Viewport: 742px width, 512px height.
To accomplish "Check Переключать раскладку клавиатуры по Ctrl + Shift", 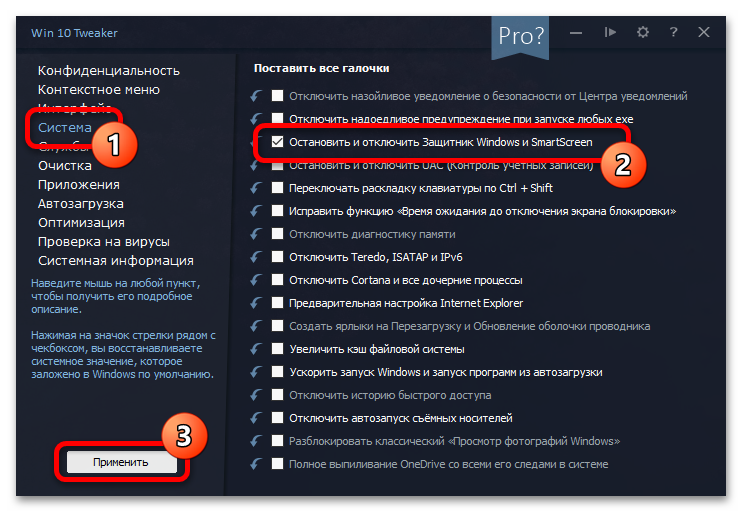I will click(277, 187).
